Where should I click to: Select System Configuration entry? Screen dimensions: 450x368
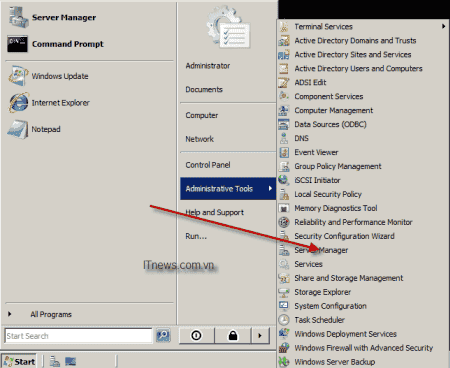[x=330, y=306]
